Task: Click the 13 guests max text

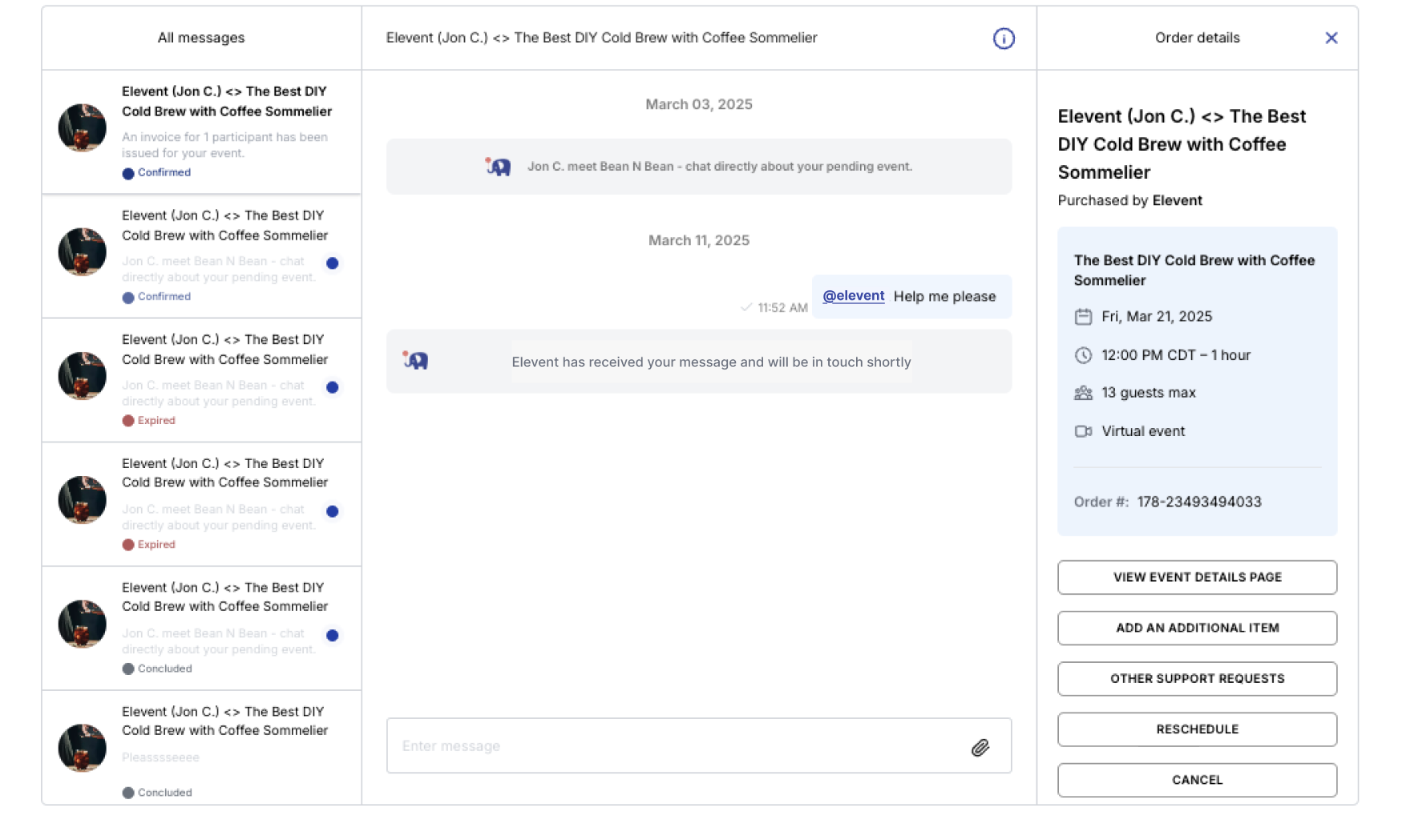Action: [x=1148, y=393]
